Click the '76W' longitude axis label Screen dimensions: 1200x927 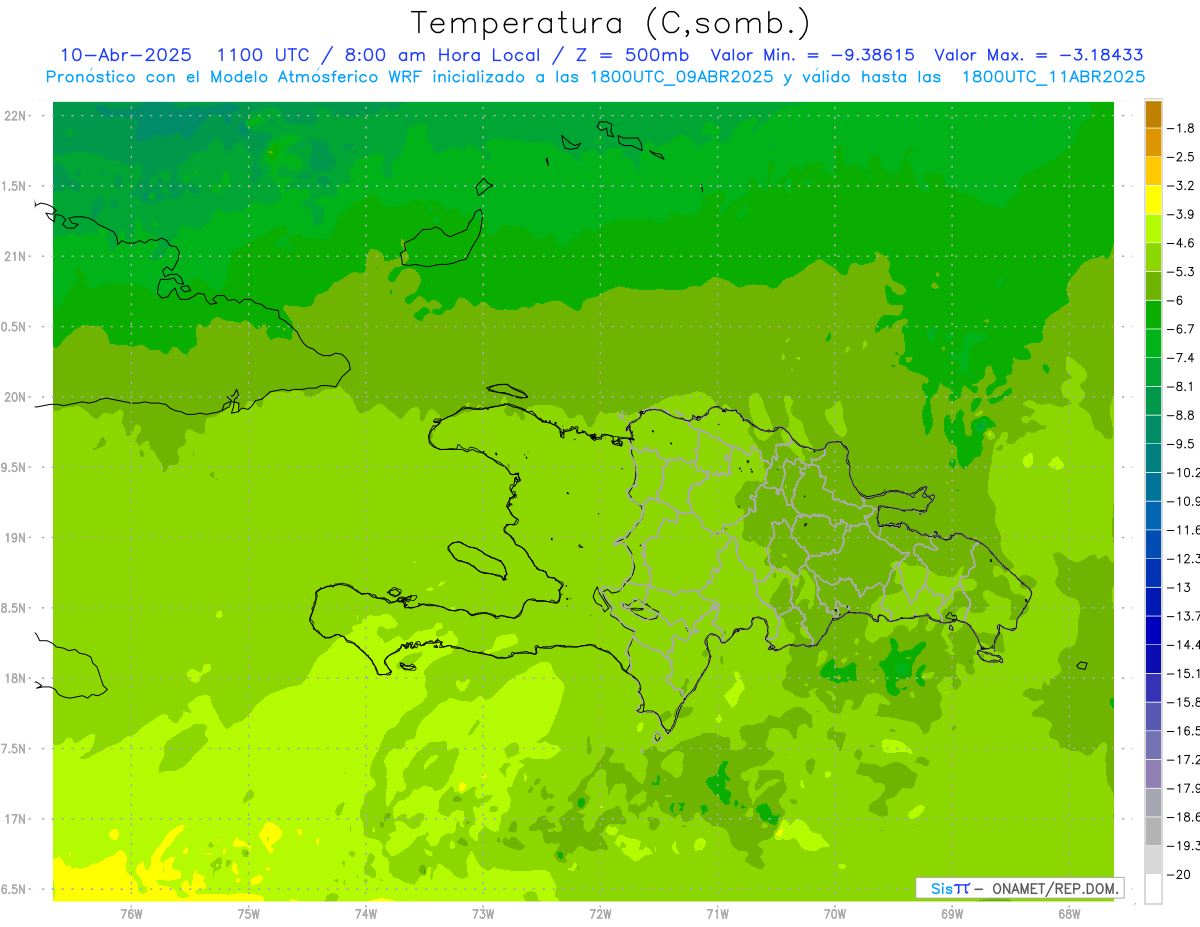(131, 913)
